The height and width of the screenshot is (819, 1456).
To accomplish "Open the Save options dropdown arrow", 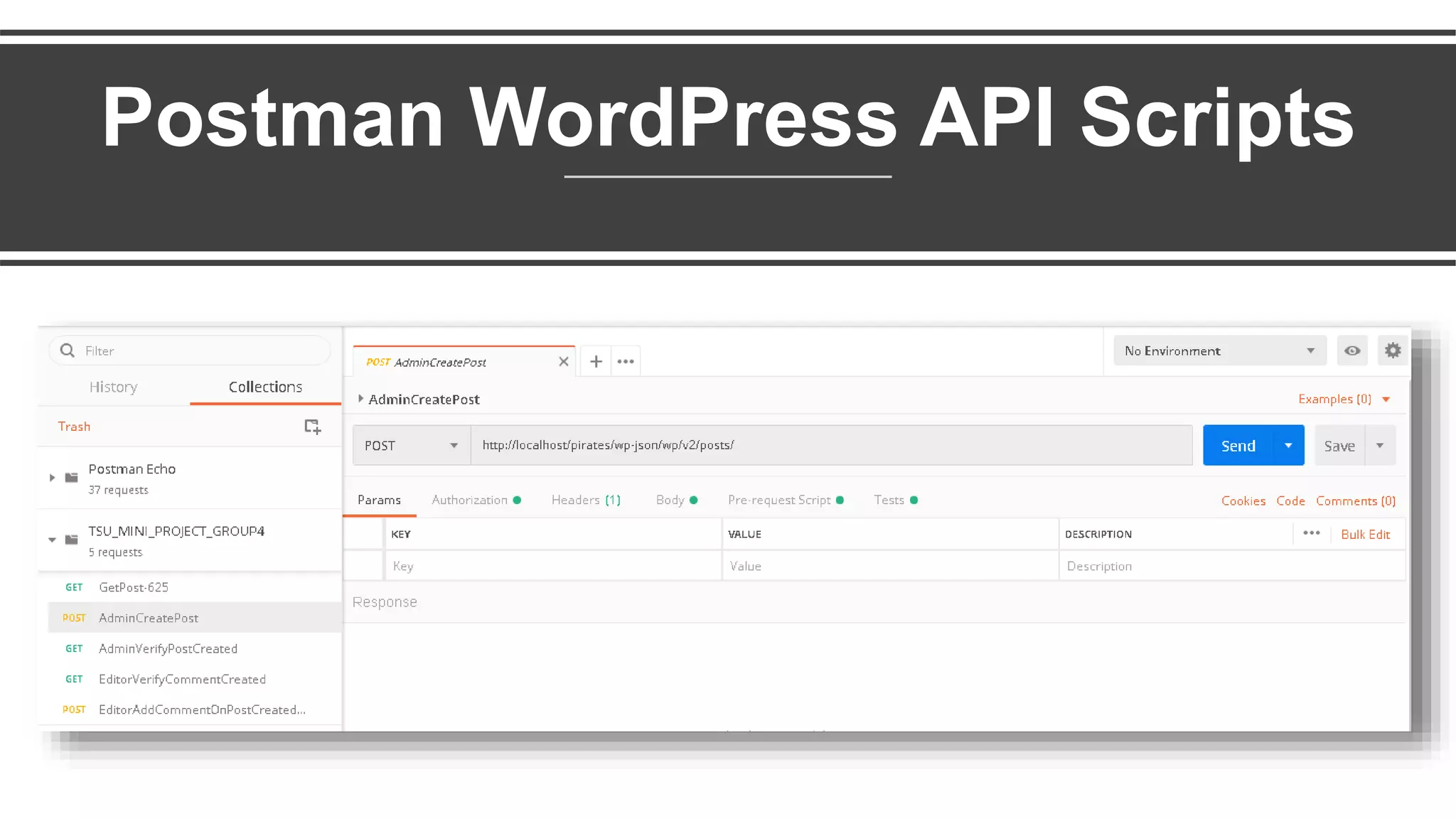I will 1380,446.
